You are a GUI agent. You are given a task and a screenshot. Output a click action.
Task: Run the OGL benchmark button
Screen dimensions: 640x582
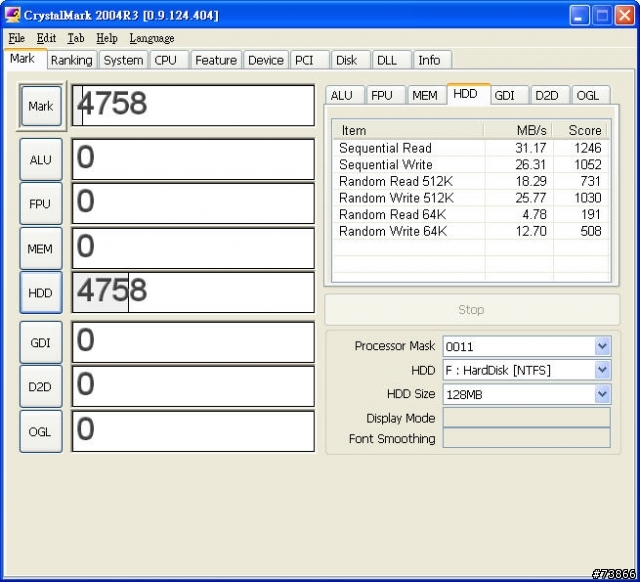(x=41, y=431)
